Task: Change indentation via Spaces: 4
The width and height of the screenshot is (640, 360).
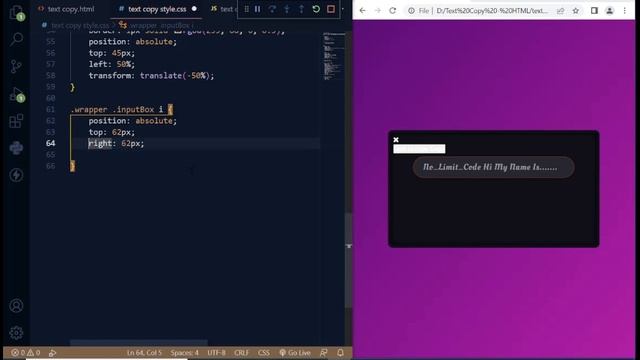Action: [x=184, y=353]
